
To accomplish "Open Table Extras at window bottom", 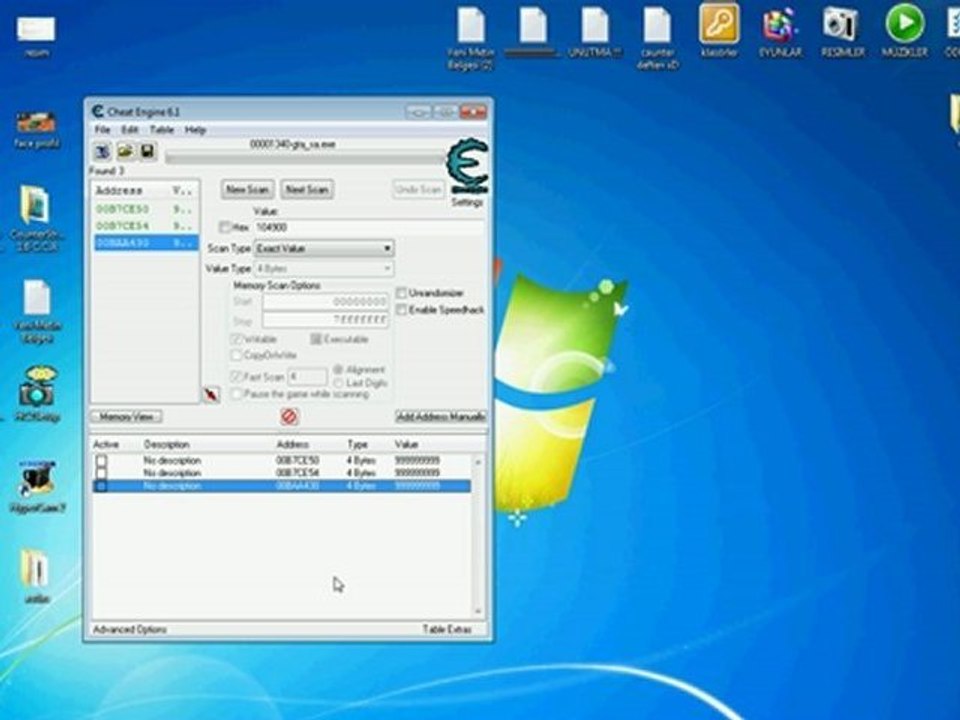I will pos(447,629).
